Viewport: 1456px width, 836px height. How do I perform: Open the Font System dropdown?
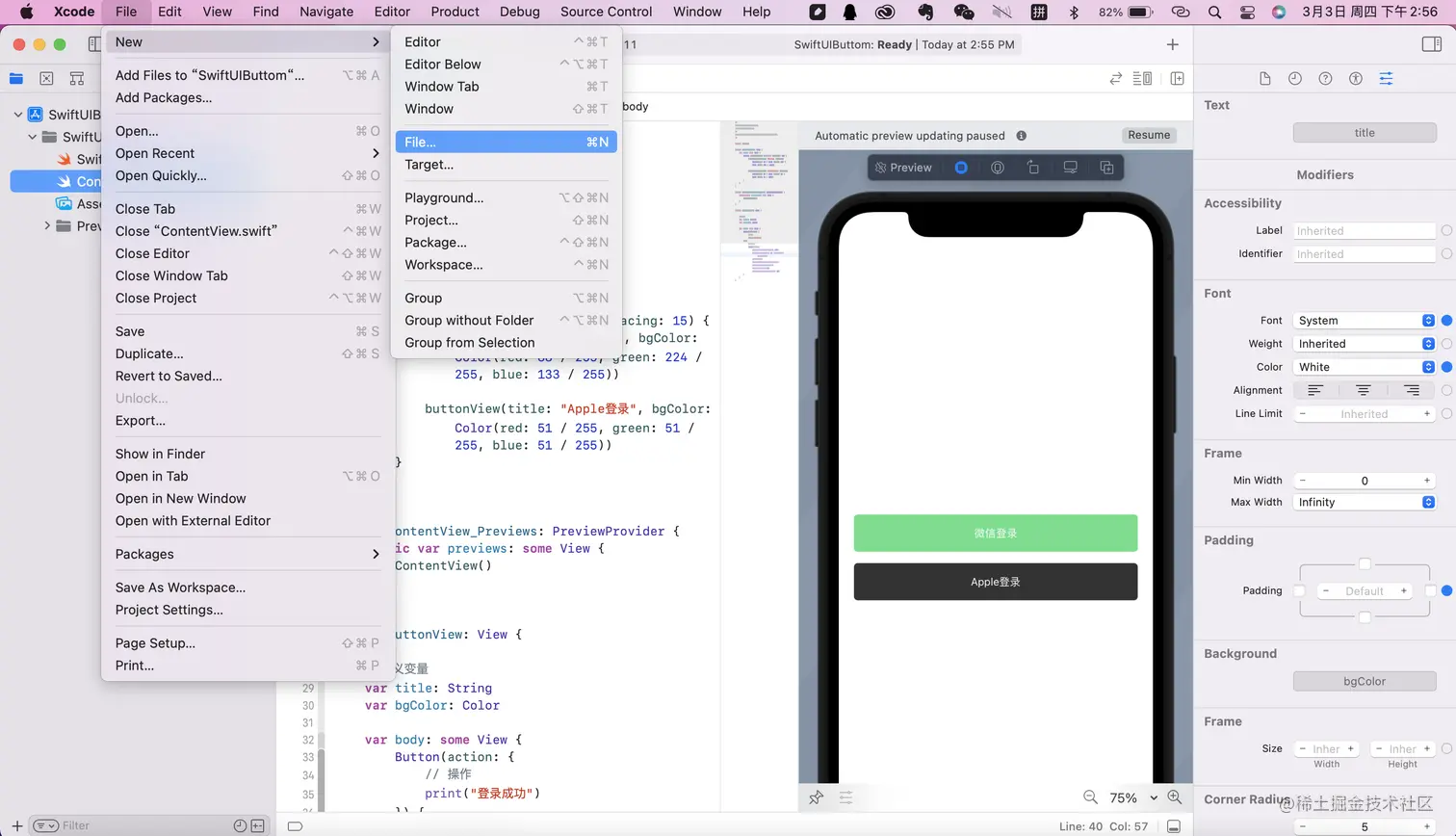point(1364,320)
